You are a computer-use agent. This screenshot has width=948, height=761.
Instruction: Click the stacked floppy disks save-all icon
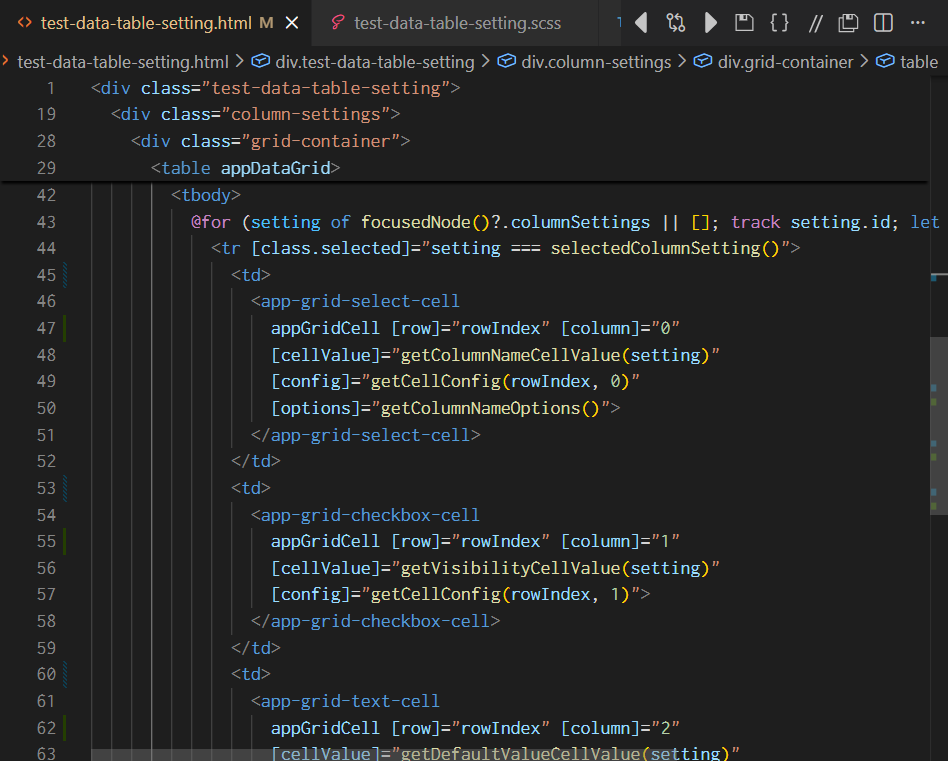tap(848, 23)
